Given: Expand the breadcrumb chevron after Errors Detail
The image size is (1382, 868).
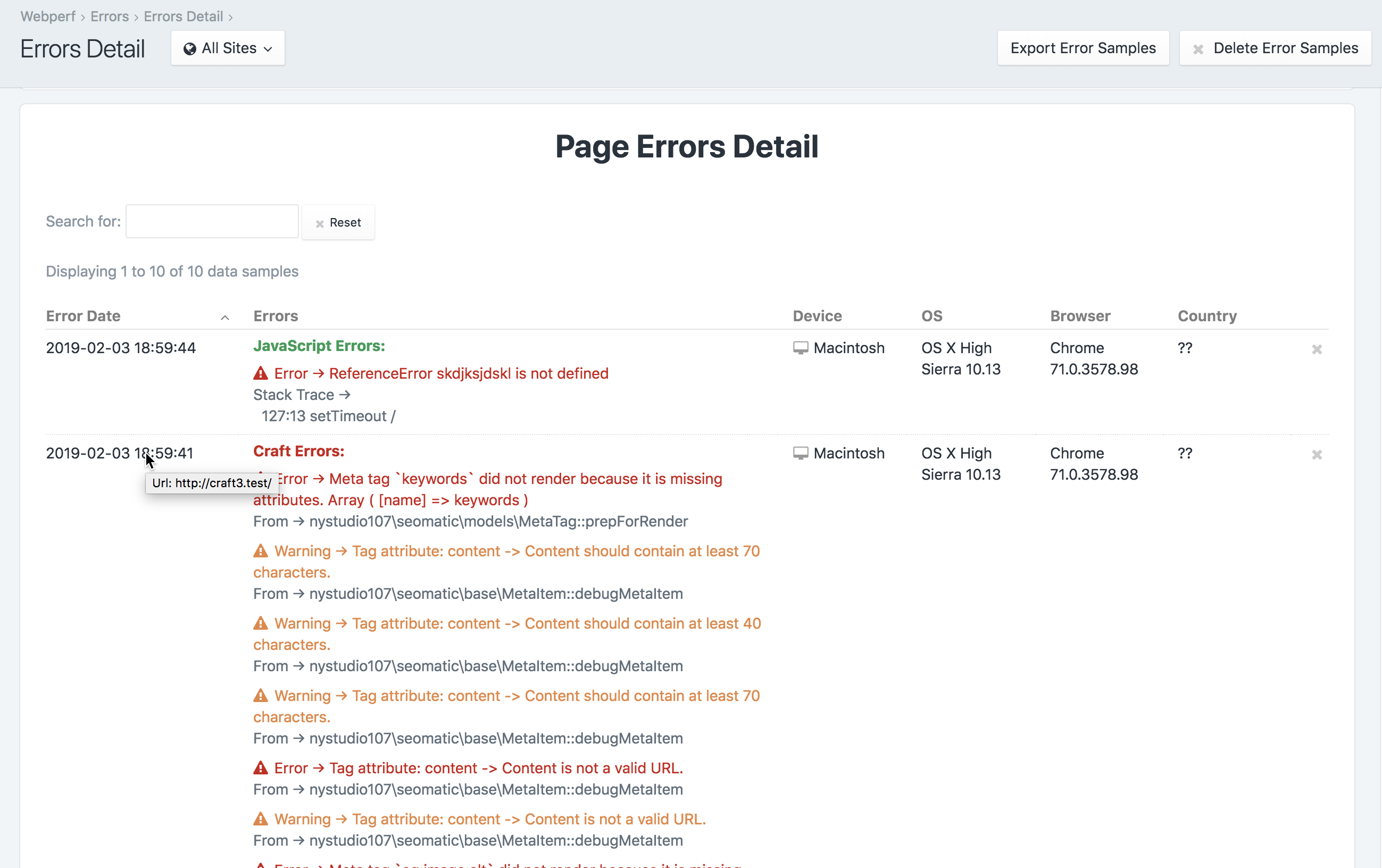Looking at the screenshot, I should coord(230,16).
